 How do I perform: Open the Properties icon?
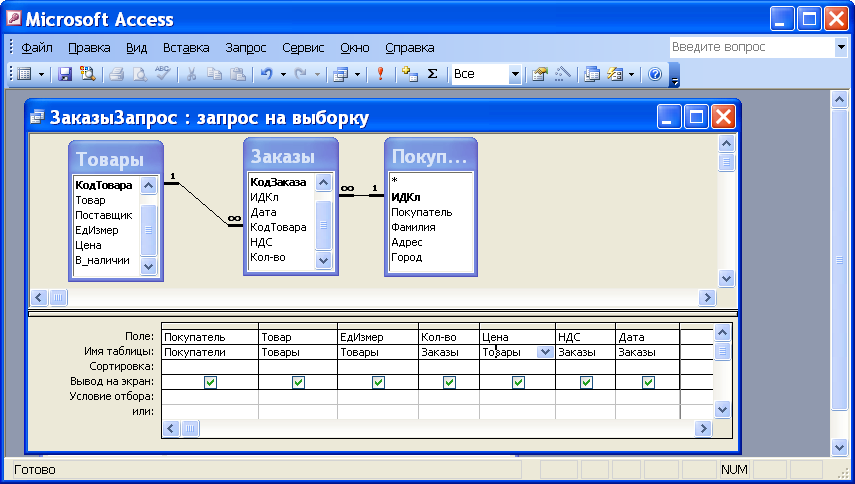point(540,74)
